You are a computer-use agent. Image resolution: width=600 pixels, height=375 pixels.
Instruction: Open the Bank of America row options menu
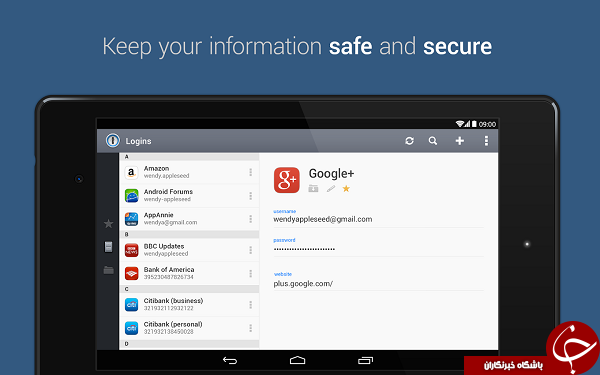(x=251, y=274)
